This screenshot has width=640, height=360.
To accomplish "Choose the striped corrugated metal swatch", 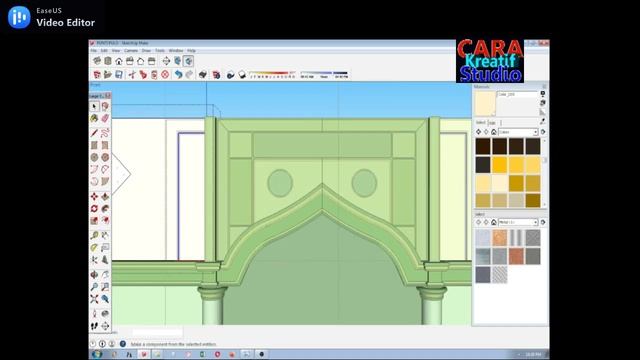I will click(x=516, y=238).
